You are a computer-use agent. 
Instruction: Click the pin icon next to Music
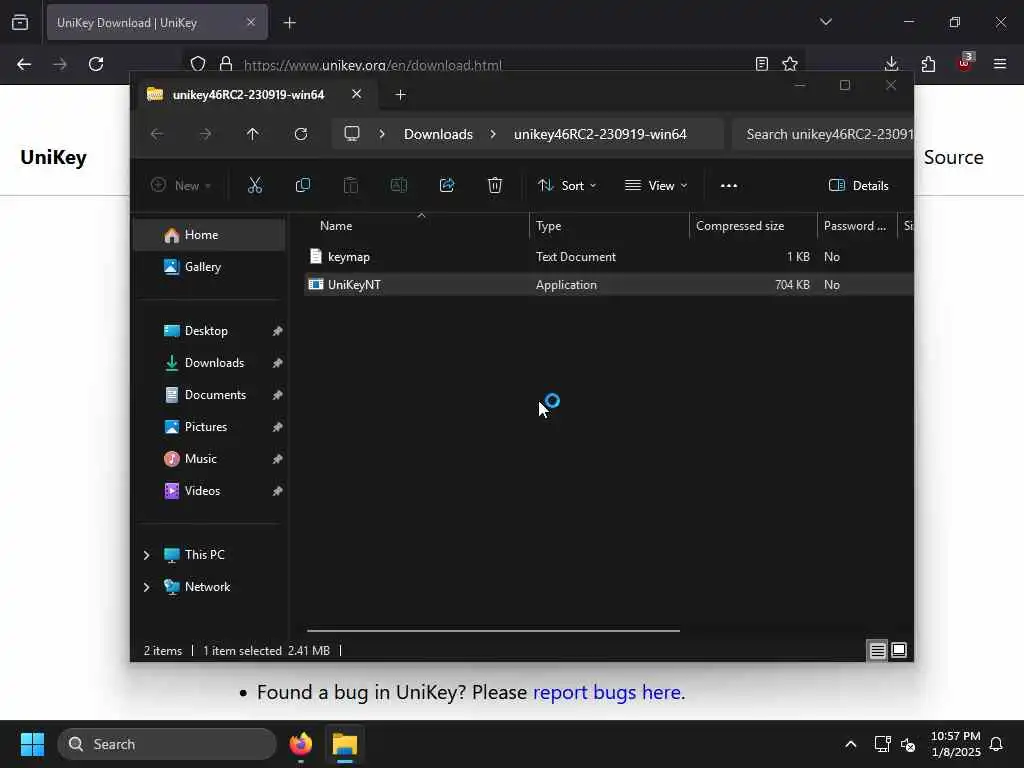point(278,459)
